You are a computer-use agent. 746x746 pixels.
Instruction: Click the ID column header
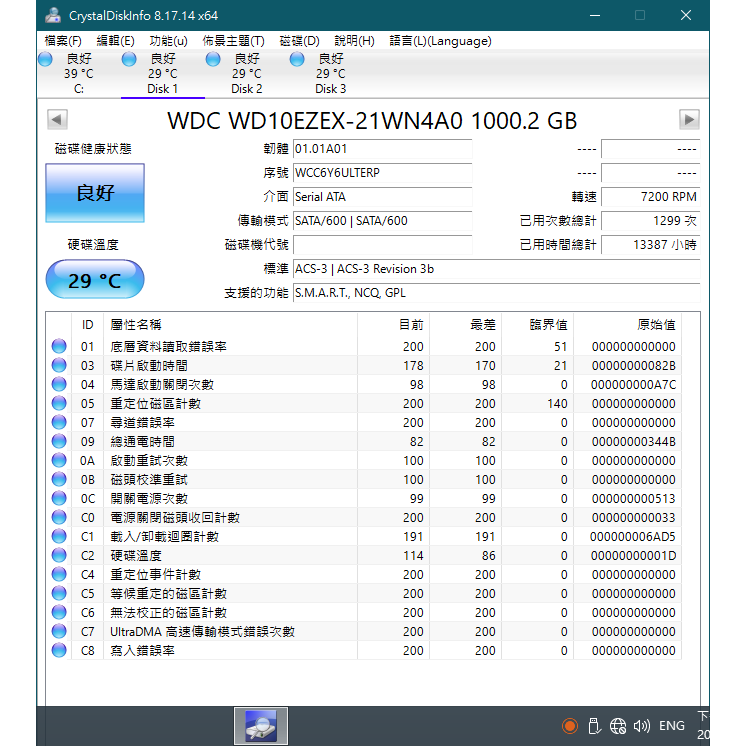(88, 325)
